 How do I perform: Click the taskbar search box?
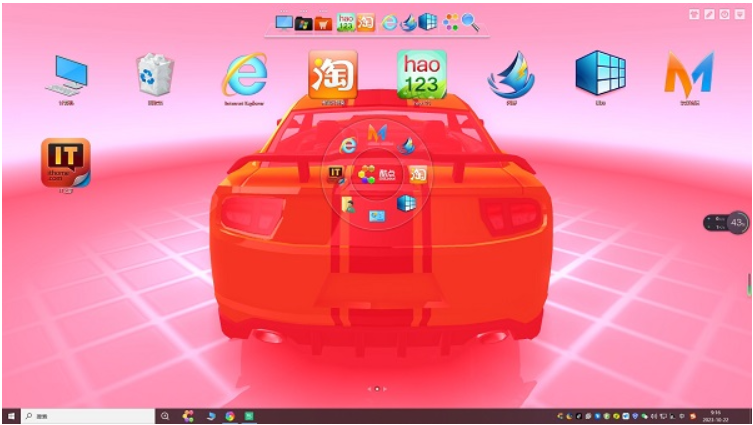click(x=88, y=416)
